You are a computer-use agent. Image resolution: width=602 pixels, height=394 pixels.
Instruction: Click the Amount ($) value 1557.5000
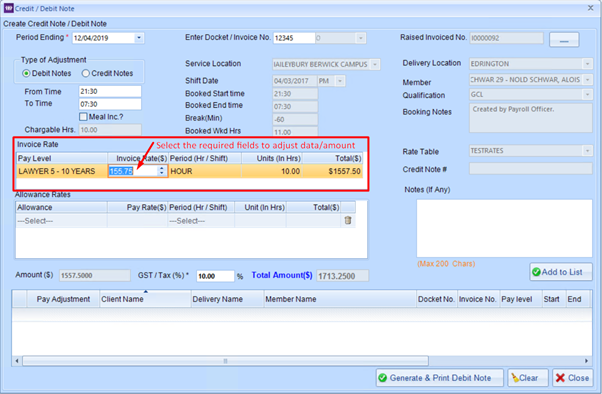pos(95,275)
